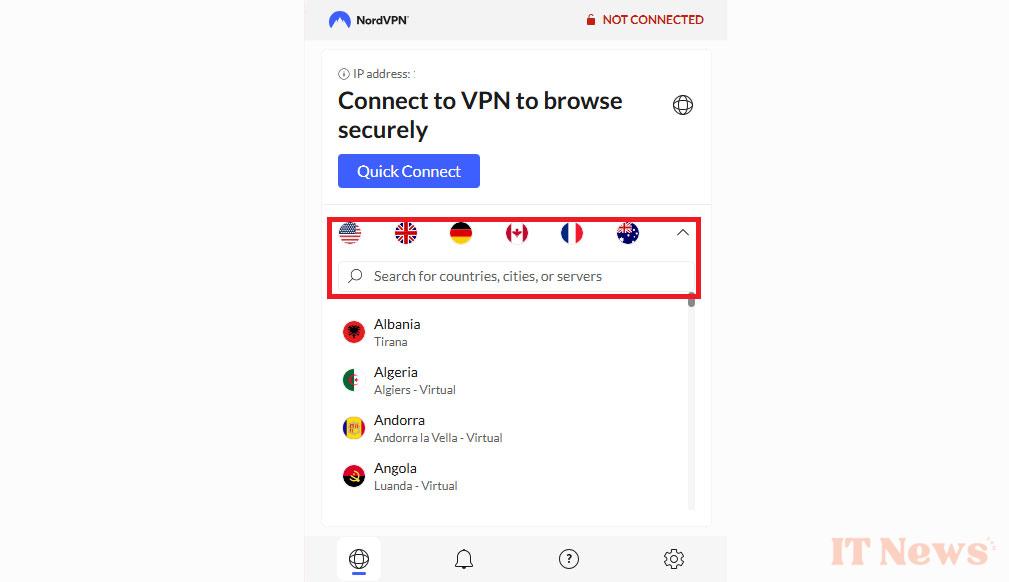Select Albania Tirana from the list
Screen dimensions: 1009x582
click(x=512, y=332)
